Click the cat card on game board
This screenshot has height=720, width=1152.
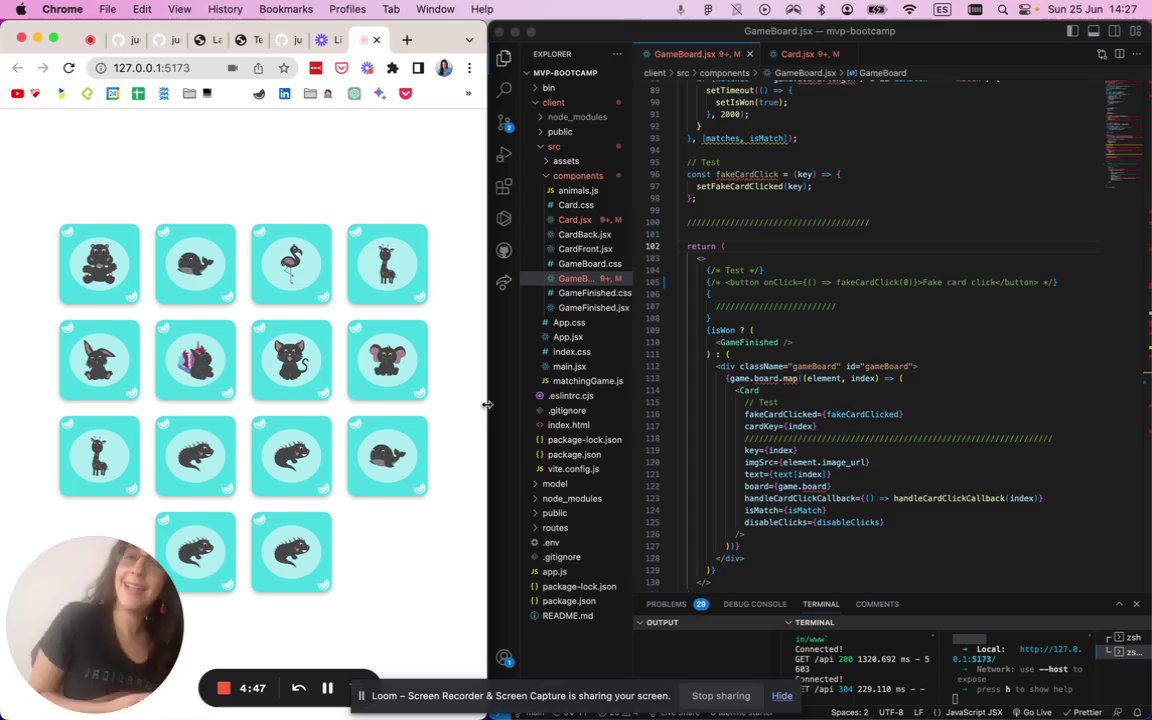[292, 360]
